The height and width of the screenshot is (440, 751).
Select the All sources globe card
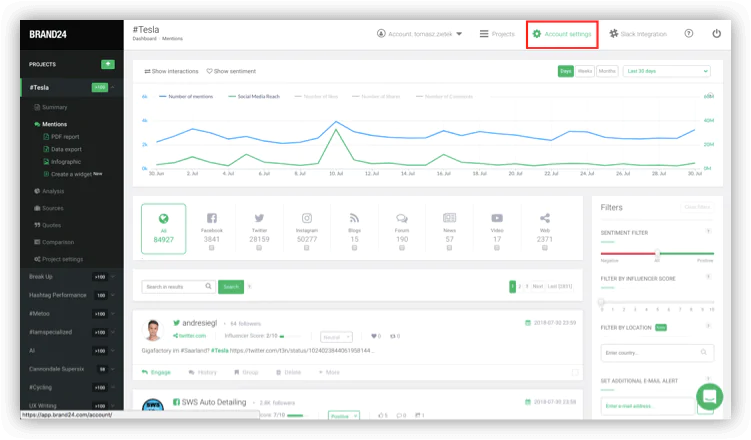[163, 228]
